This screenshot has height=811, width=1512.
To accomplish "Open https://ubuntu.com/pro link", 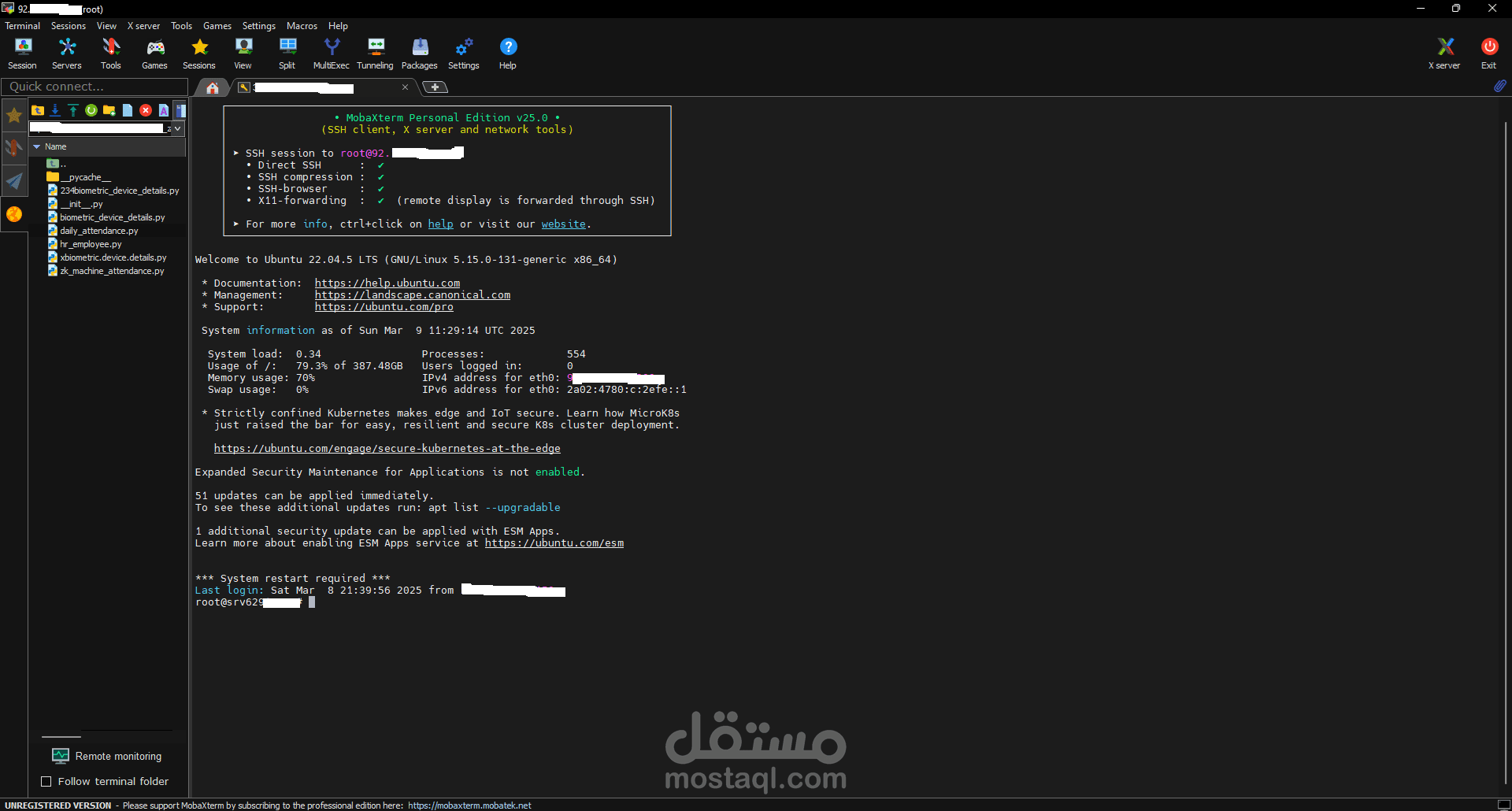I will [384, 307].
